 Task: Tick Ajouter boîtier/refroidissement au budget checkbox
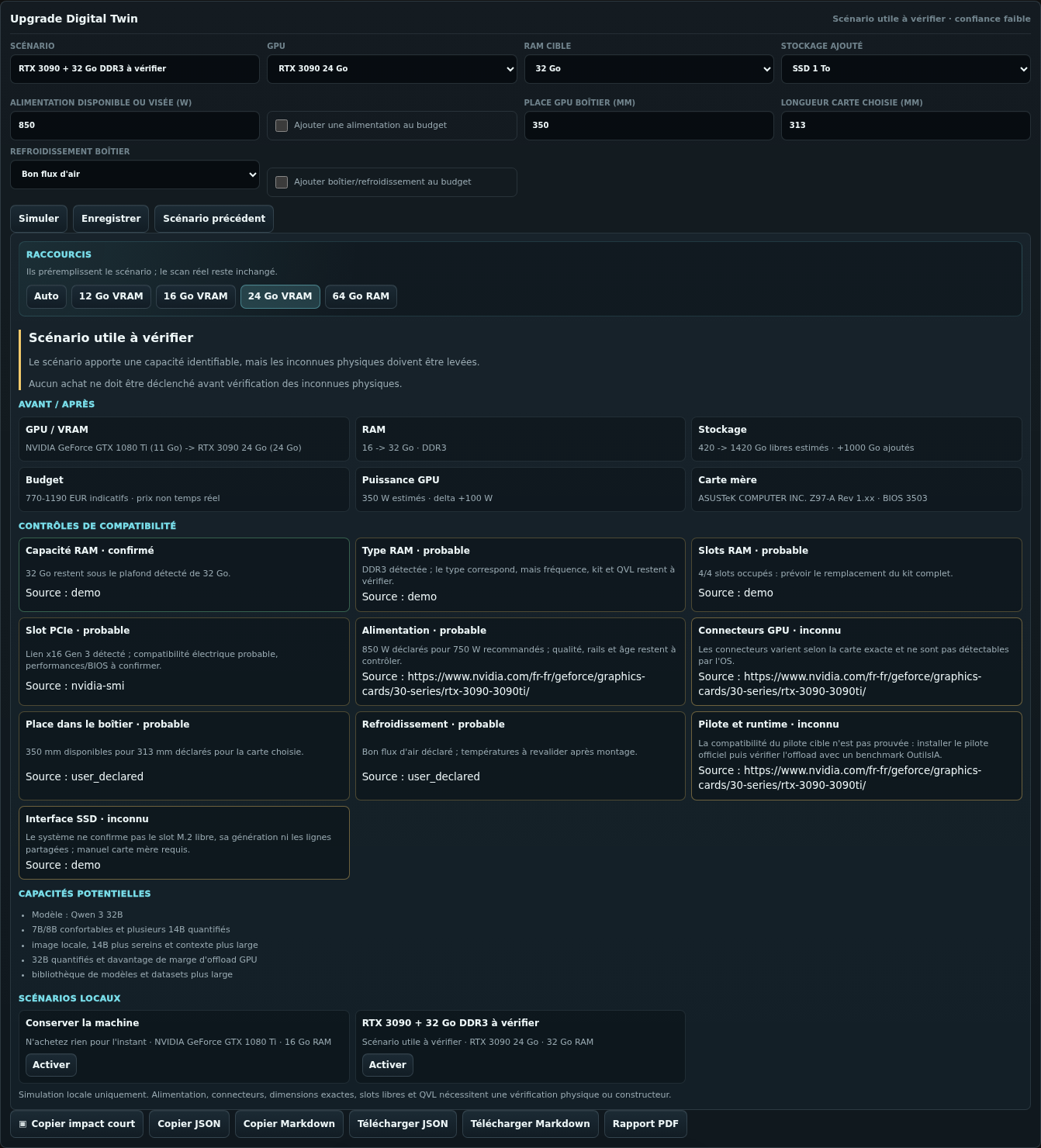[x=282, y=182]
